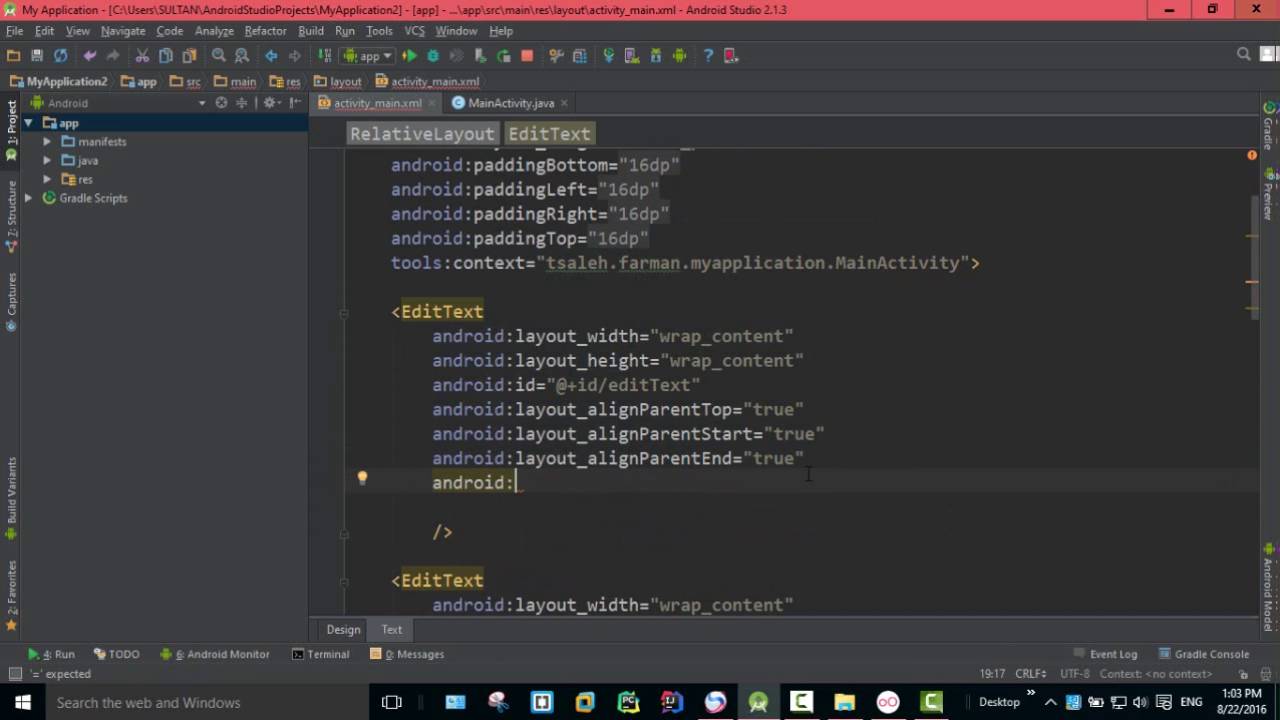Open the app run configuration dropdown
Viewport: 1280px width, 720px height.
click(369, 56)
